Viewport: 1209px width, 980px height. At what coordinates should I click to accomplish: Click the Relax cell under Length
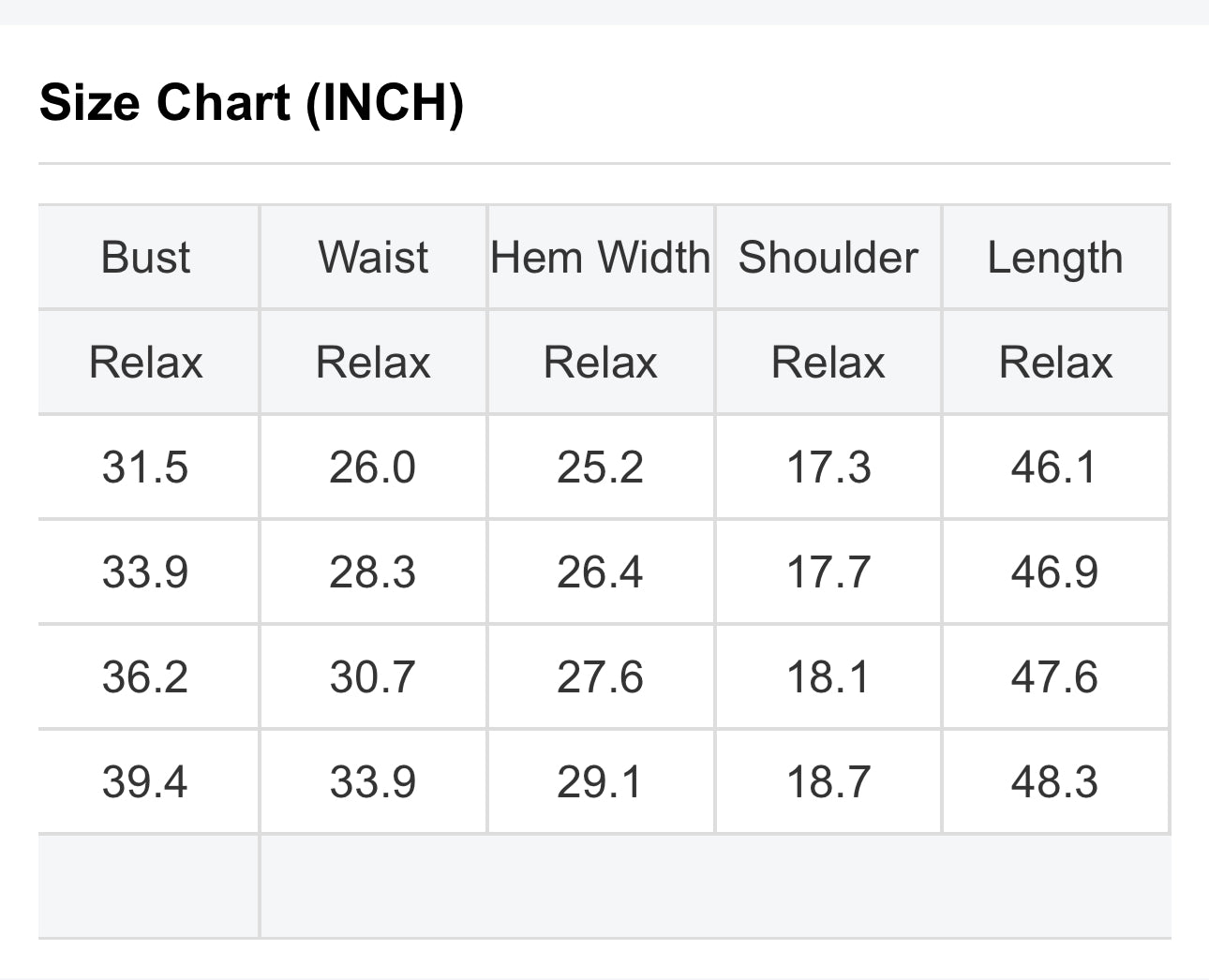[1054, 362]
